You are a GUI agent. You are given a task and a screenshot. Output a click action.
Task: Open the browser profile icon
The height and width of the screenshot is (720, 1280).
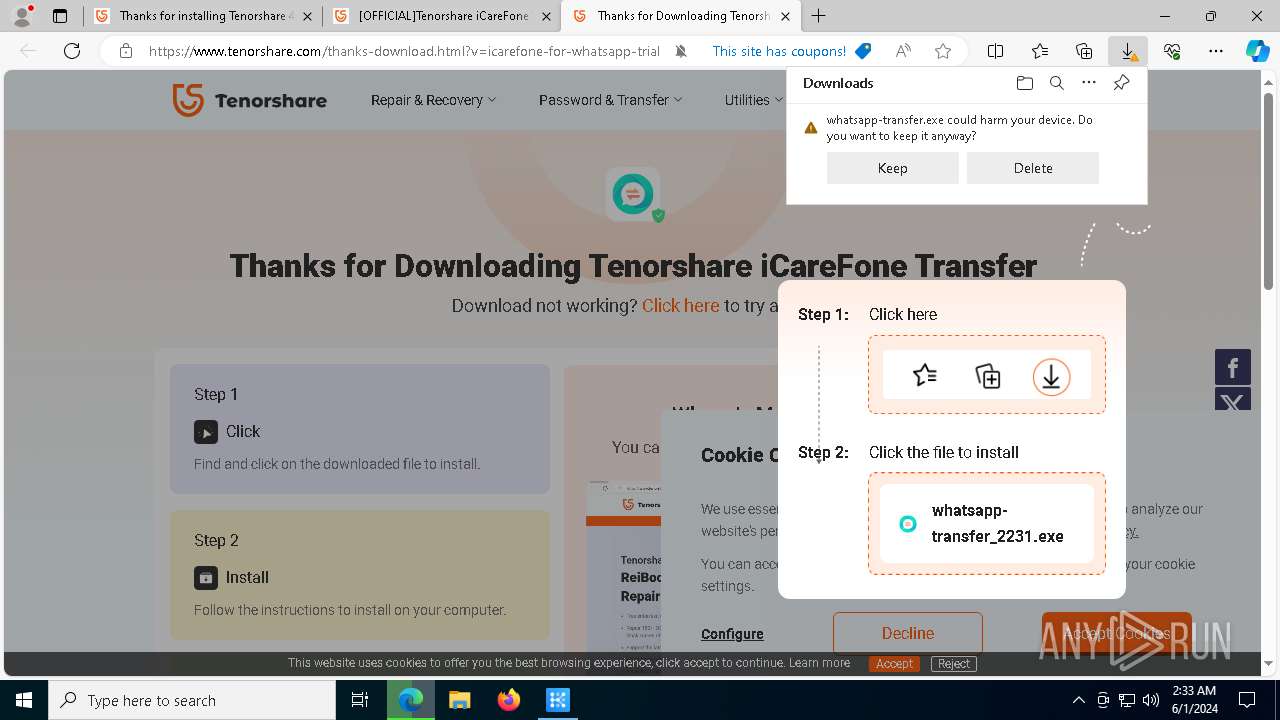coord(22,15)
